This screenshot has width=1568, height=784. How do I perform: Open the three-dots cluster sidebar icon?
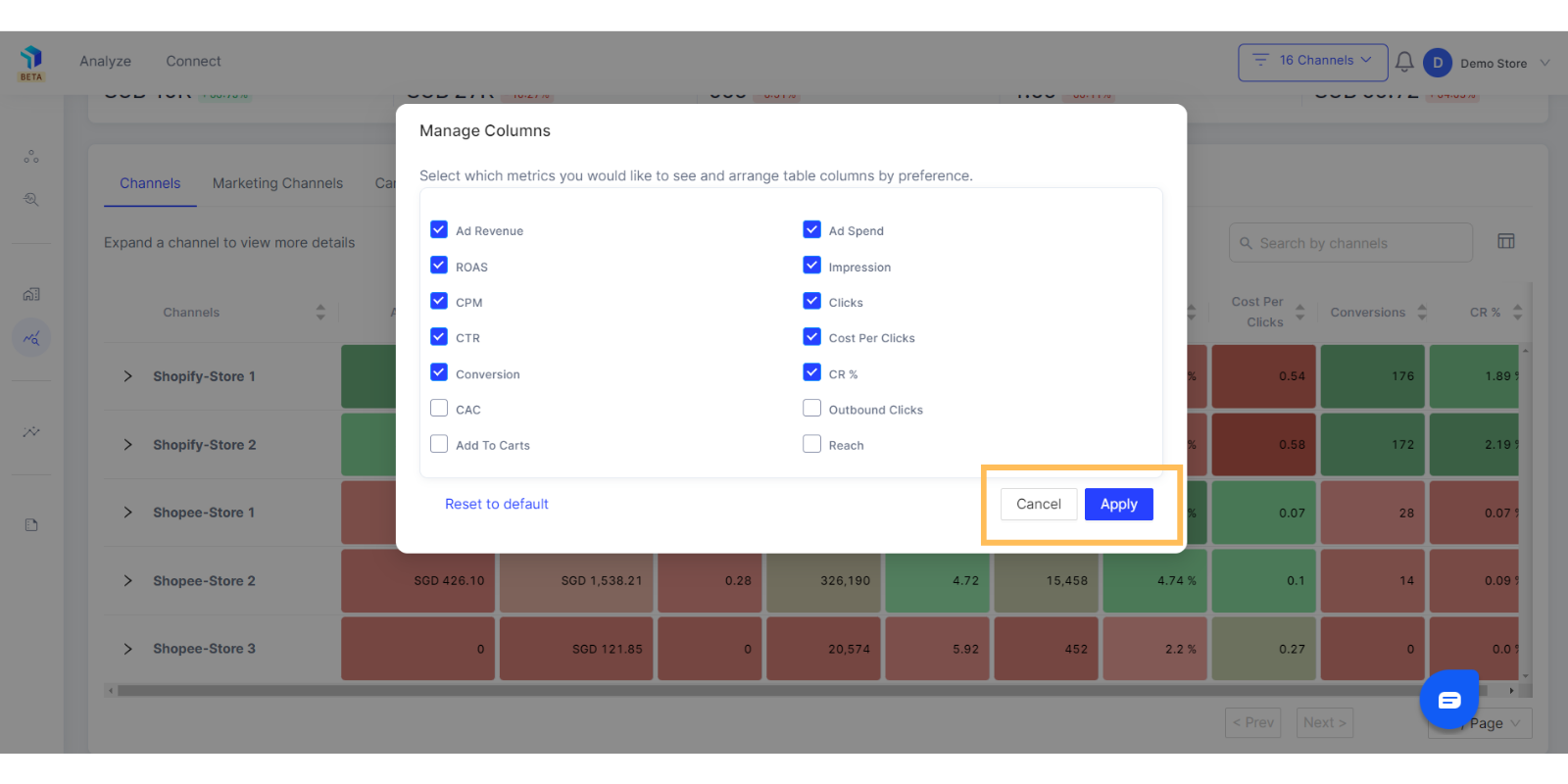(x=31, y=157)
